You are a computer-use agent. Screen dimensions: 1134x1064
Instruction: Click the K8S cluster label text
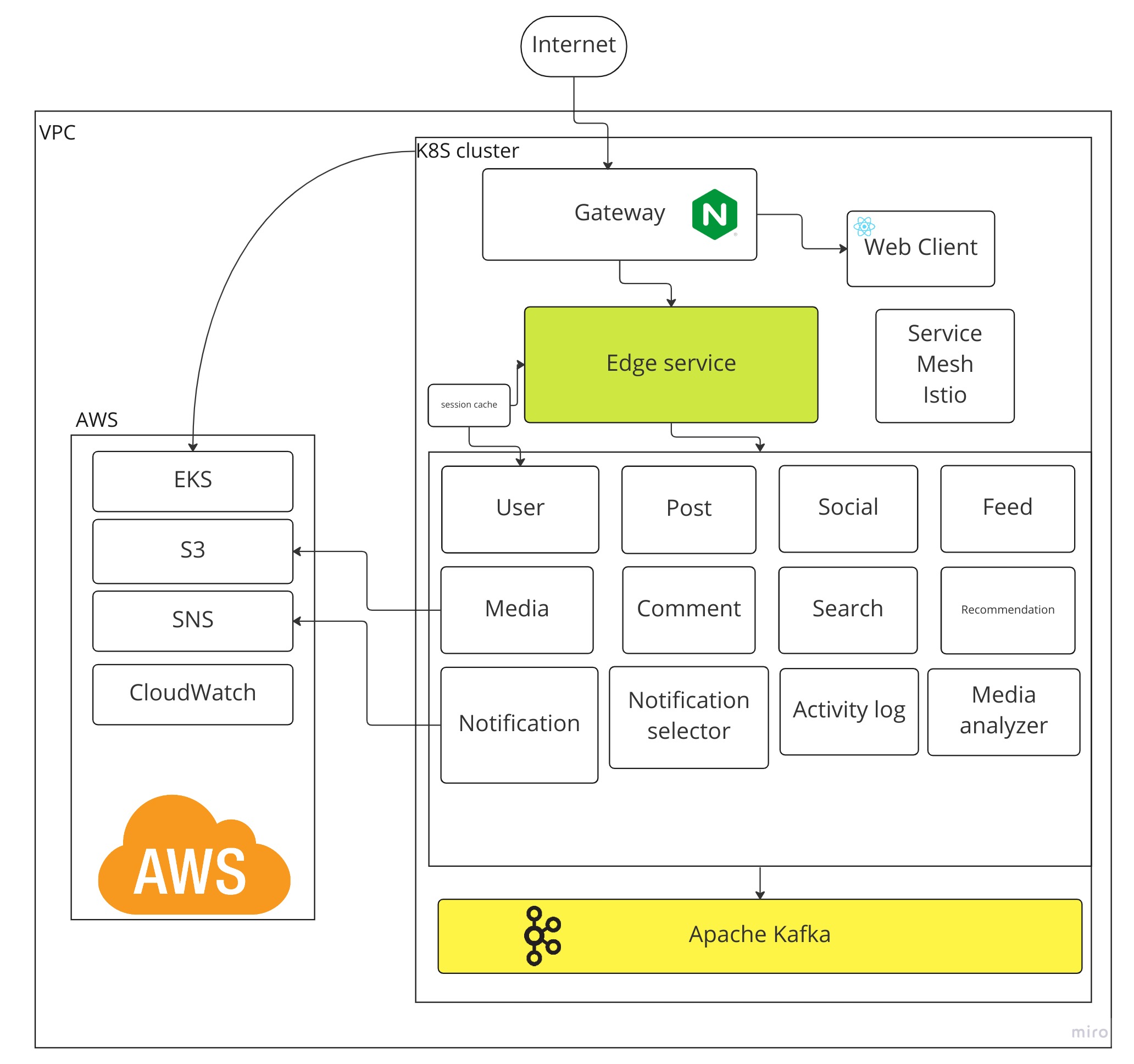[467, 151]
